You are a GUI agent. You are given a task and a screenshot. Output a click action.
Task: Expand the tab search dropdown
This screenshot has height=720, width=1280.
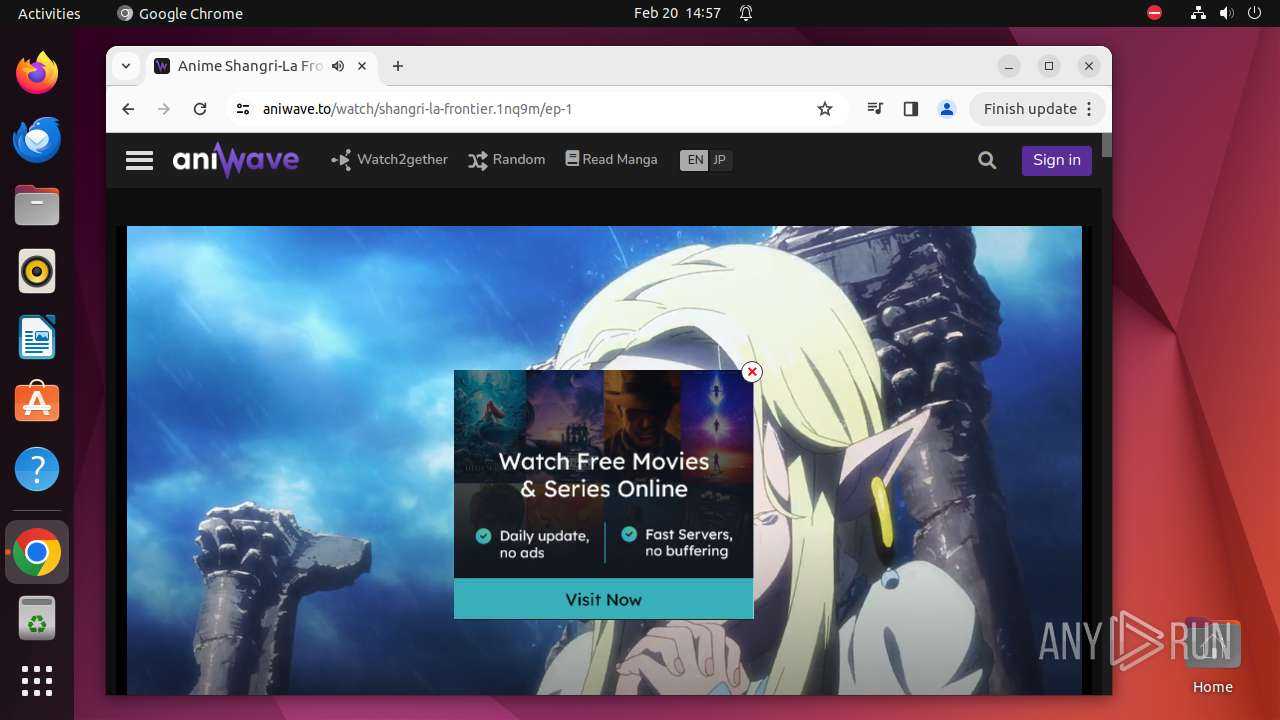125,66
